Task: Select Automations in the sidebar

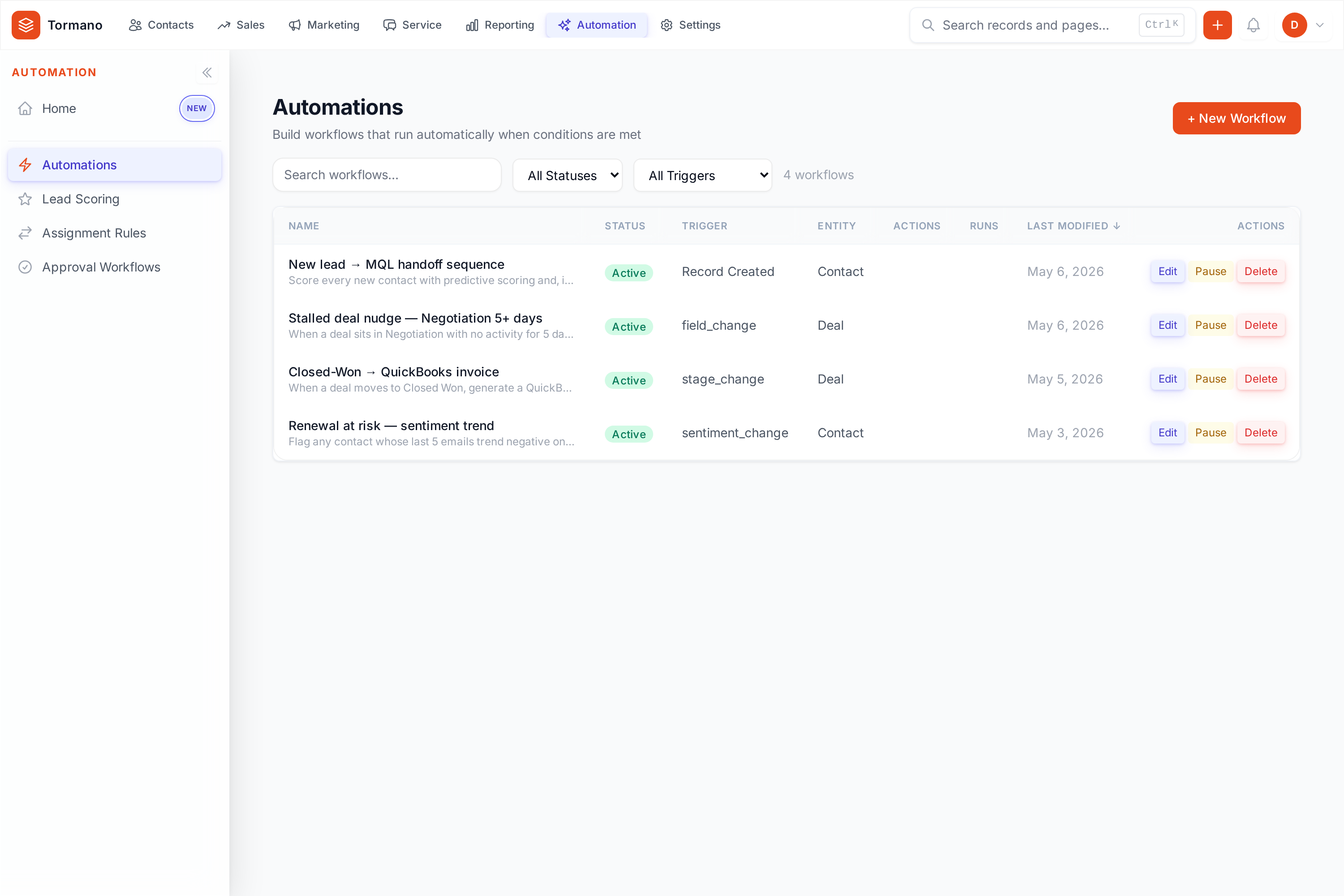Action: pos(114,165)
